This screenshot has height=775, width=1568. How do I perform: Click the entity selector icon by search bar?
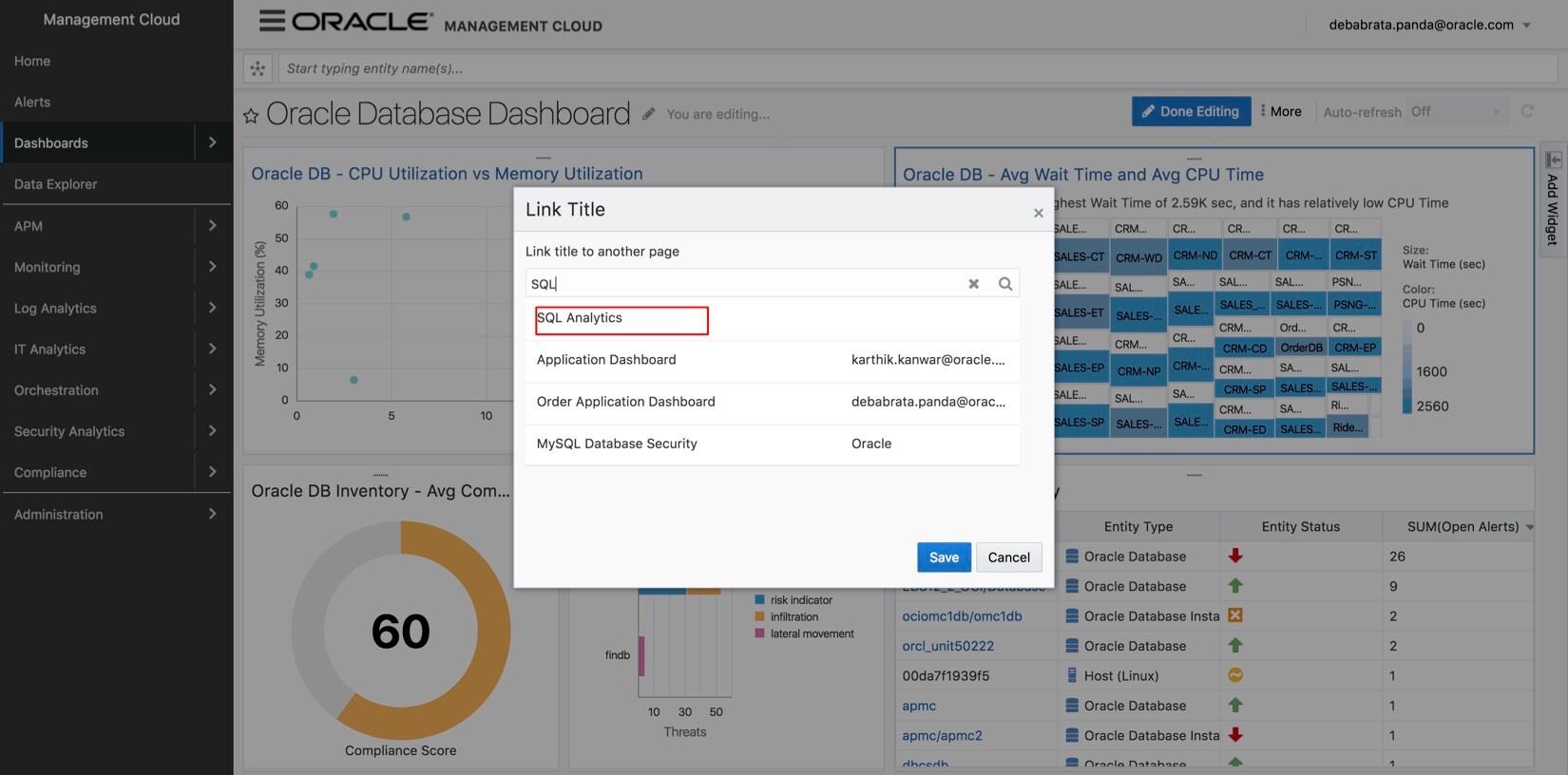click(x=258, y=68)
